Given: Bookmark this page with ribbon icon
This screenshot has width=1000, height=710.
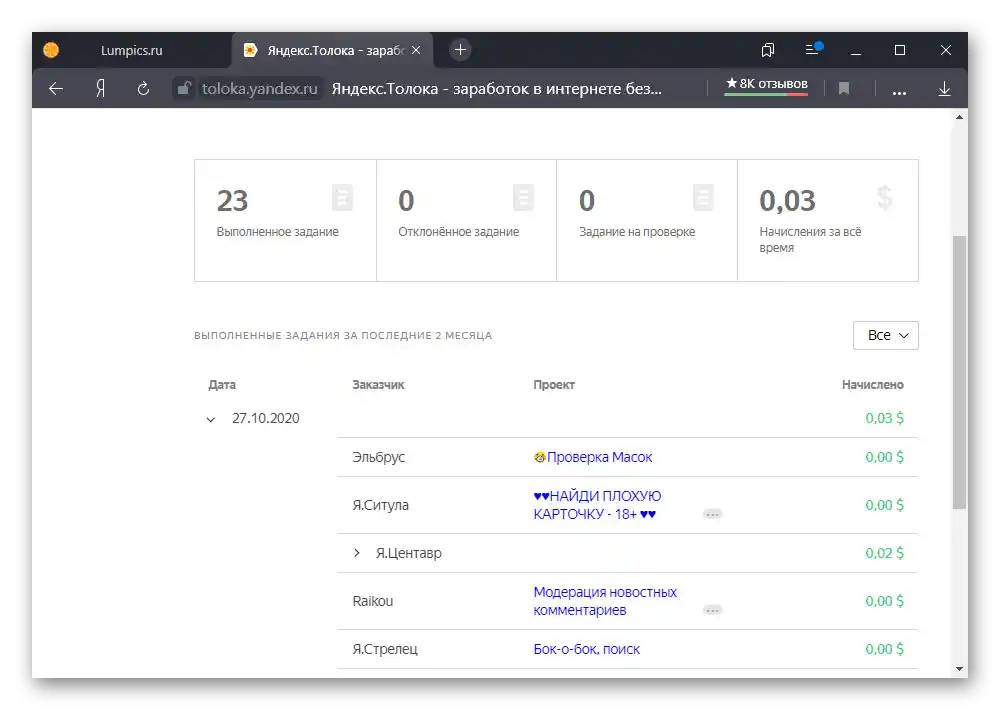Looking at the screenshot, I should [x=844, y=89].
